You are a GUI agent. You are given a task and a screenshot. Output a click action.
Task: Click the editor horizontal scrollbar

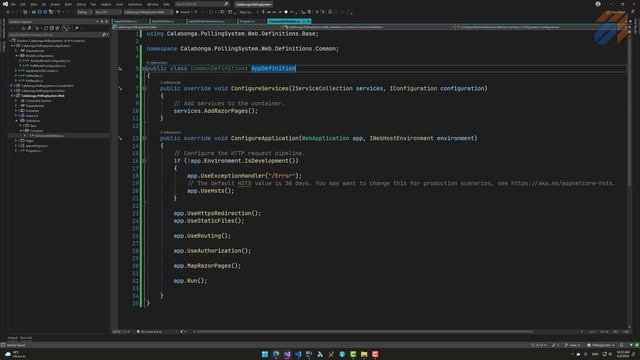coord(363,332)
